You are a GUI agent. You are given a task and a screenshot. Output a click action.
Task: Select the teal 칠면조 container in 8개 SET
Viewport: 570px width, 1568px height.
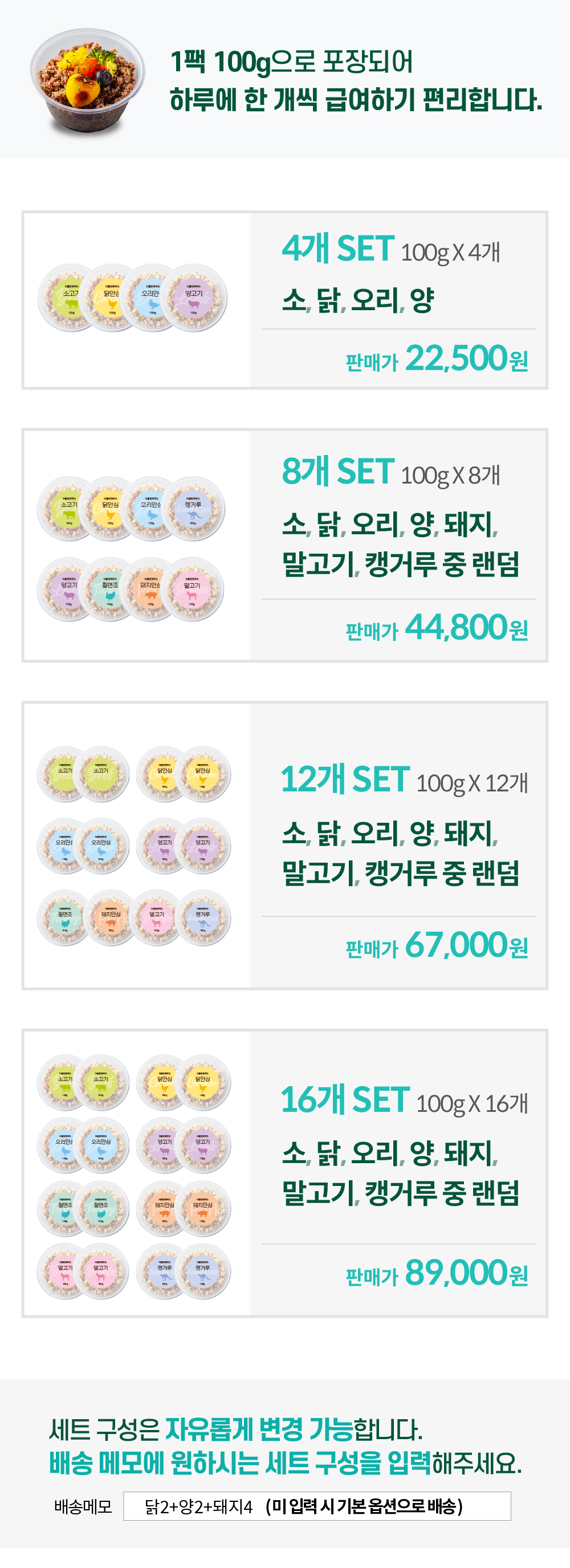point(109,590)
